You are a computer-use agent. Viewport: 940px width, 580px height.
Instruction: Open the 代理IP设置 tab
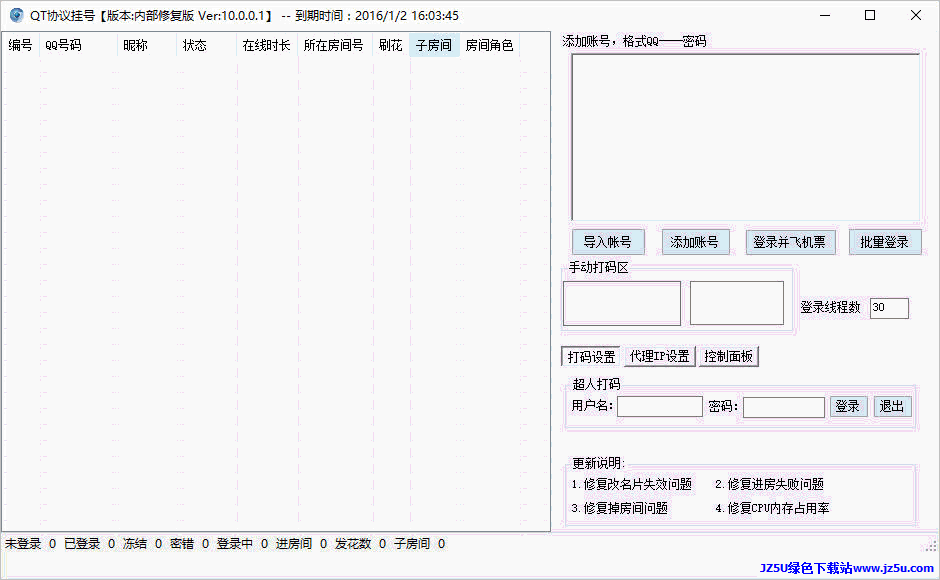tap(659, 356)
